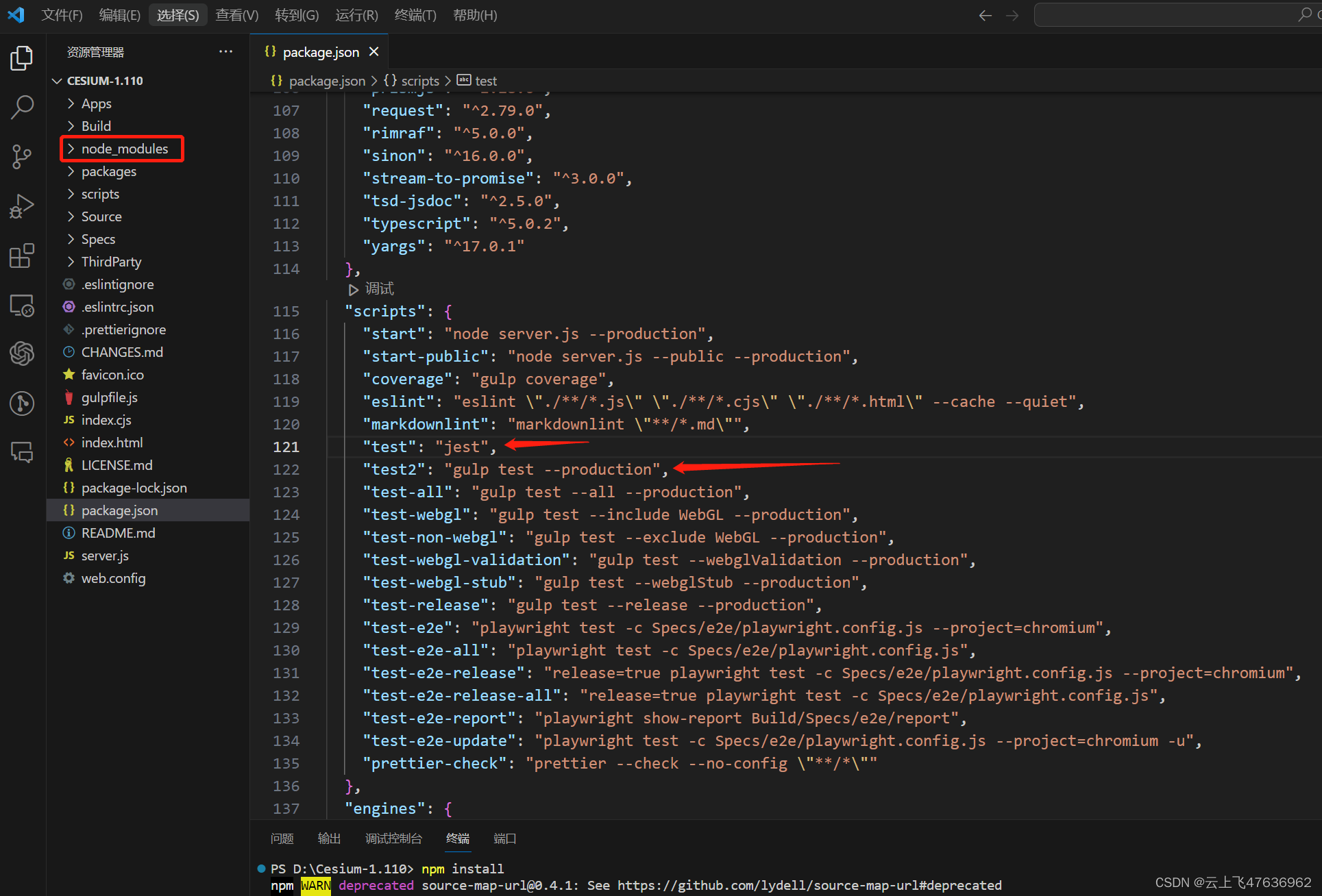Open server.js file
Screen dimensions: 1322x896
click(148, 556)
